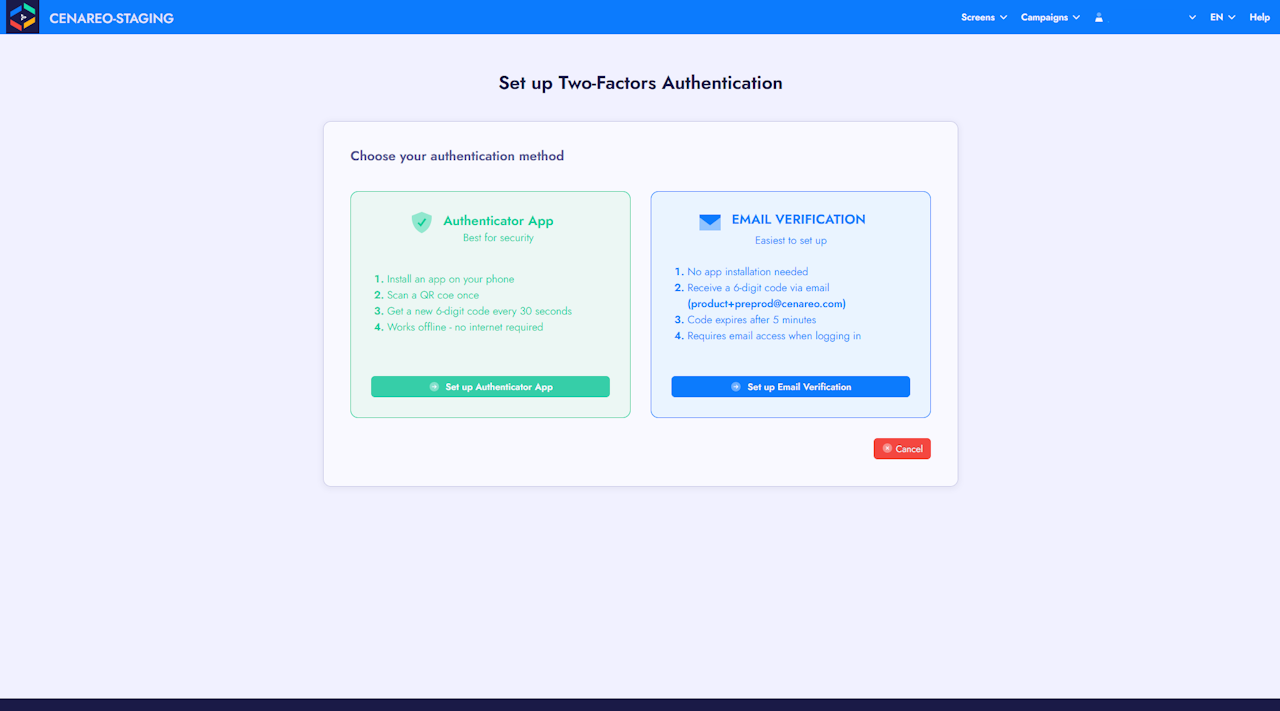Image resolution: width=1280 pixels, height=711 pixels.
Task: Open the EN language selector
Action: (x=1222, y=17)
